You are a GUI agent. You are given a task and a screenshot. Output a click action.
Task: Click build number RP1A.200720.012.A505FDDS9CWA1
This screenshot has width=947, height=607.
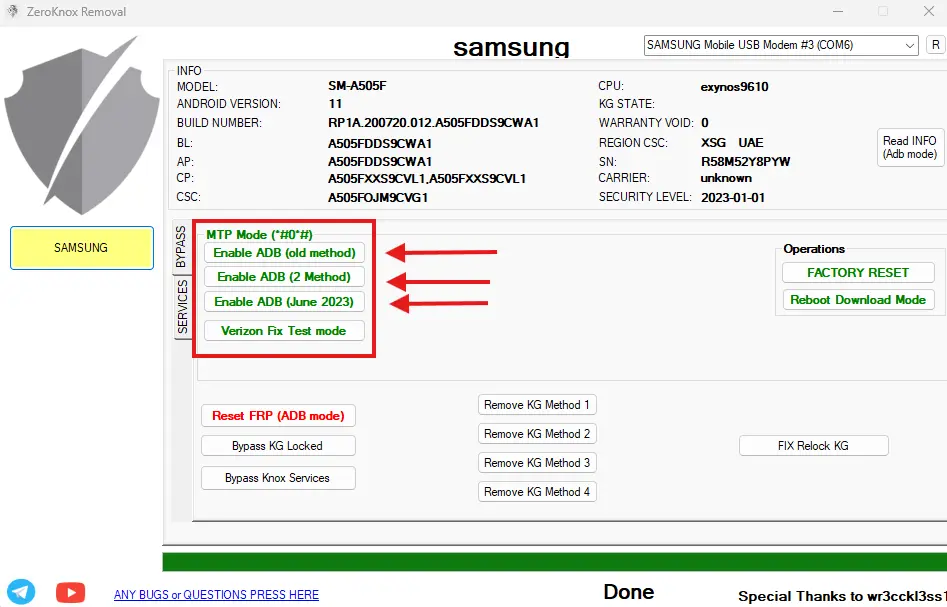pyautogui.click(x=433, y=123)
